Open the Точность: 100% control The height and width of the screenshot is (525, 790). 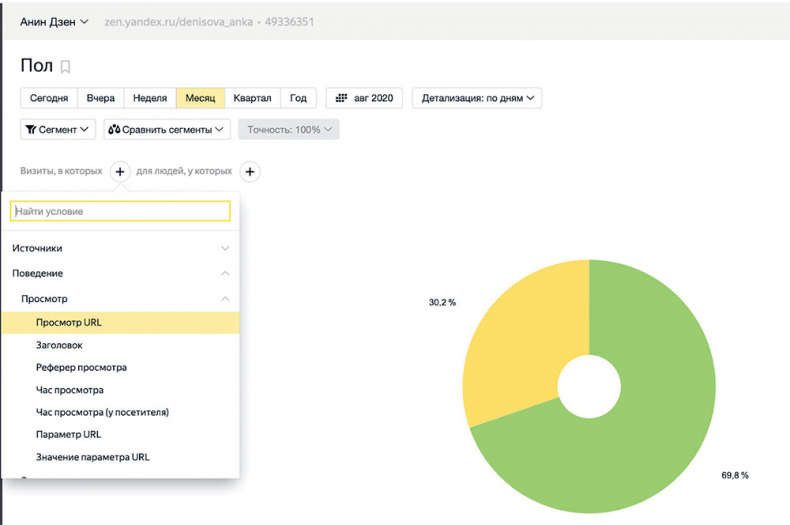click(x=288, y=129)
